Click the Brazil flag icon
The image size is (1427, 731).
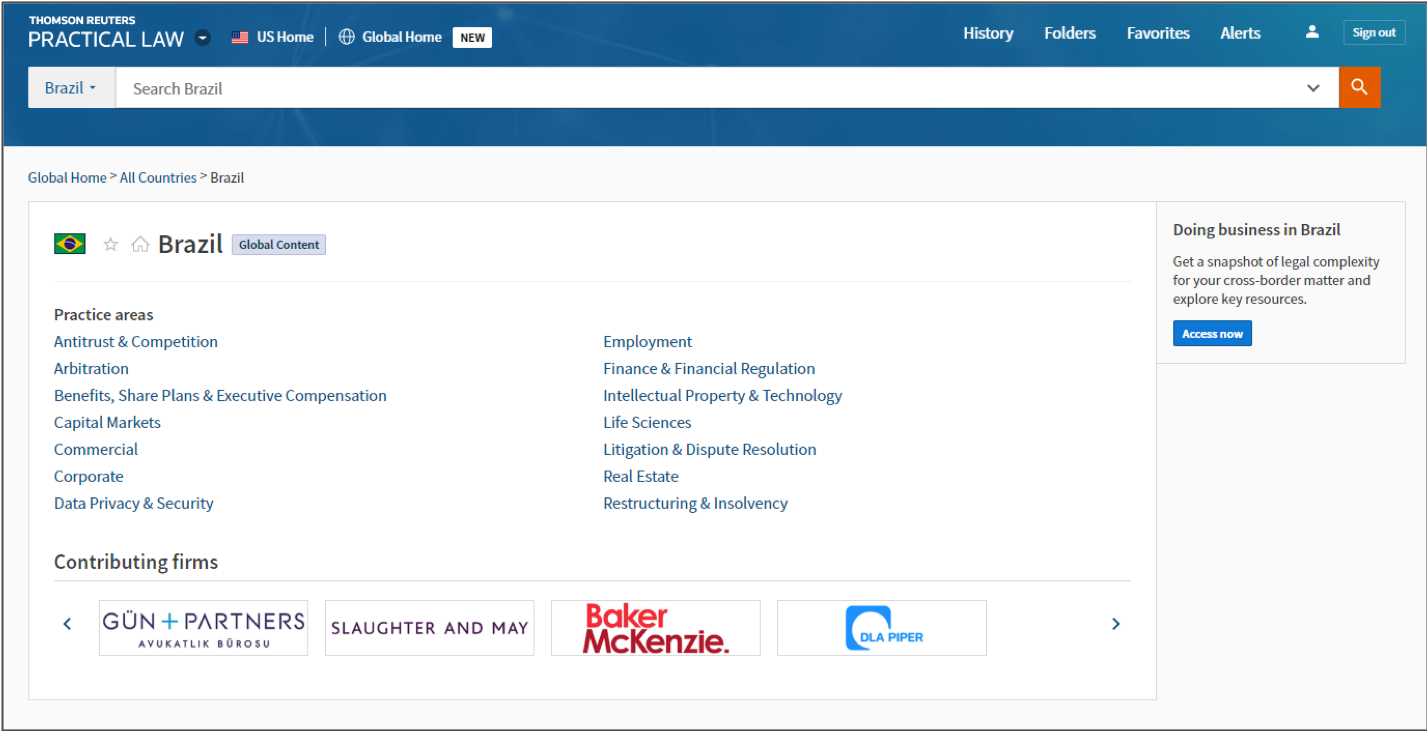[x=70, y=243]
